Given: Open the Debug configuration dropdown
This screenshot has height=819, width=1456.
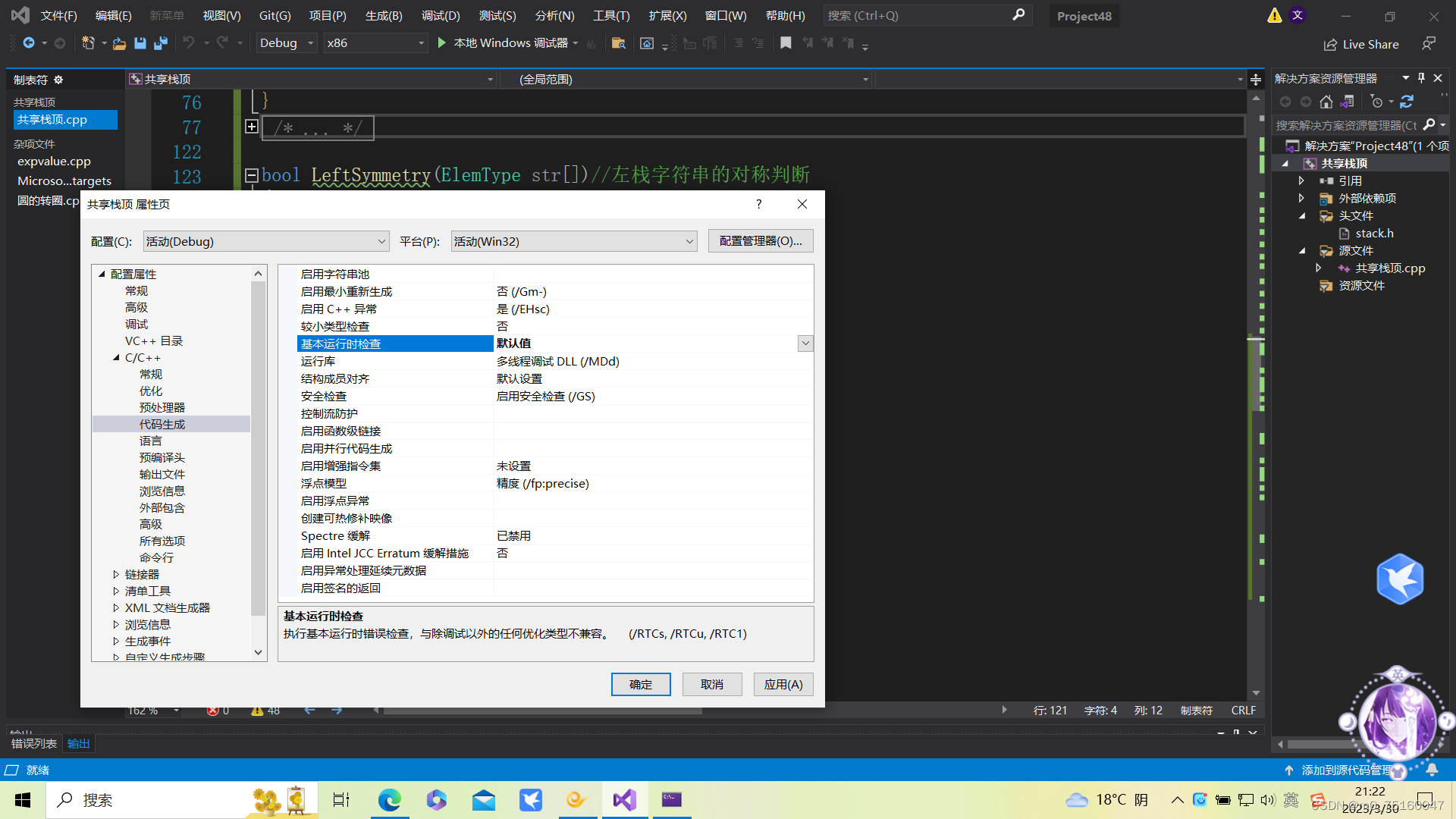Looking at the screenshot, I should click(309, 42).
